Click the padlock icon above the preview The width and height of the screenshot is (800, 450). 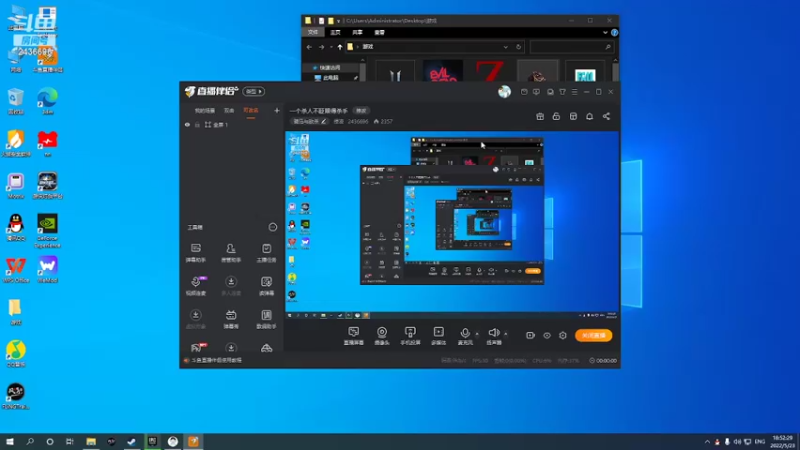tap(556, 116)
